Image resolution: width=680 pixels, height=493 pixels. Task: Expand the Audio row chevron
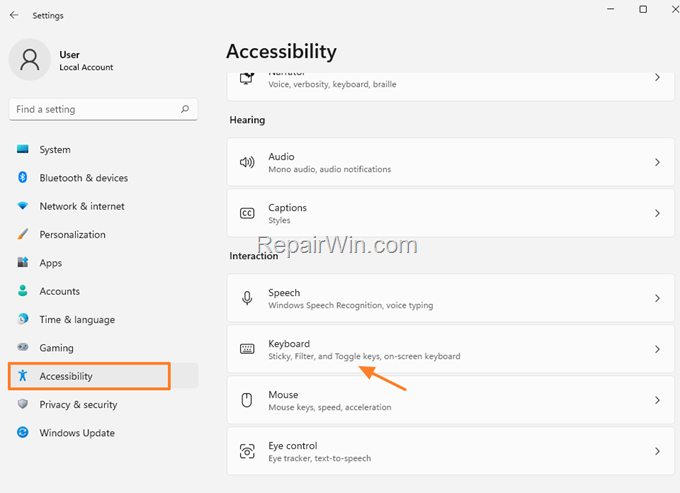[x=657, y=162]
